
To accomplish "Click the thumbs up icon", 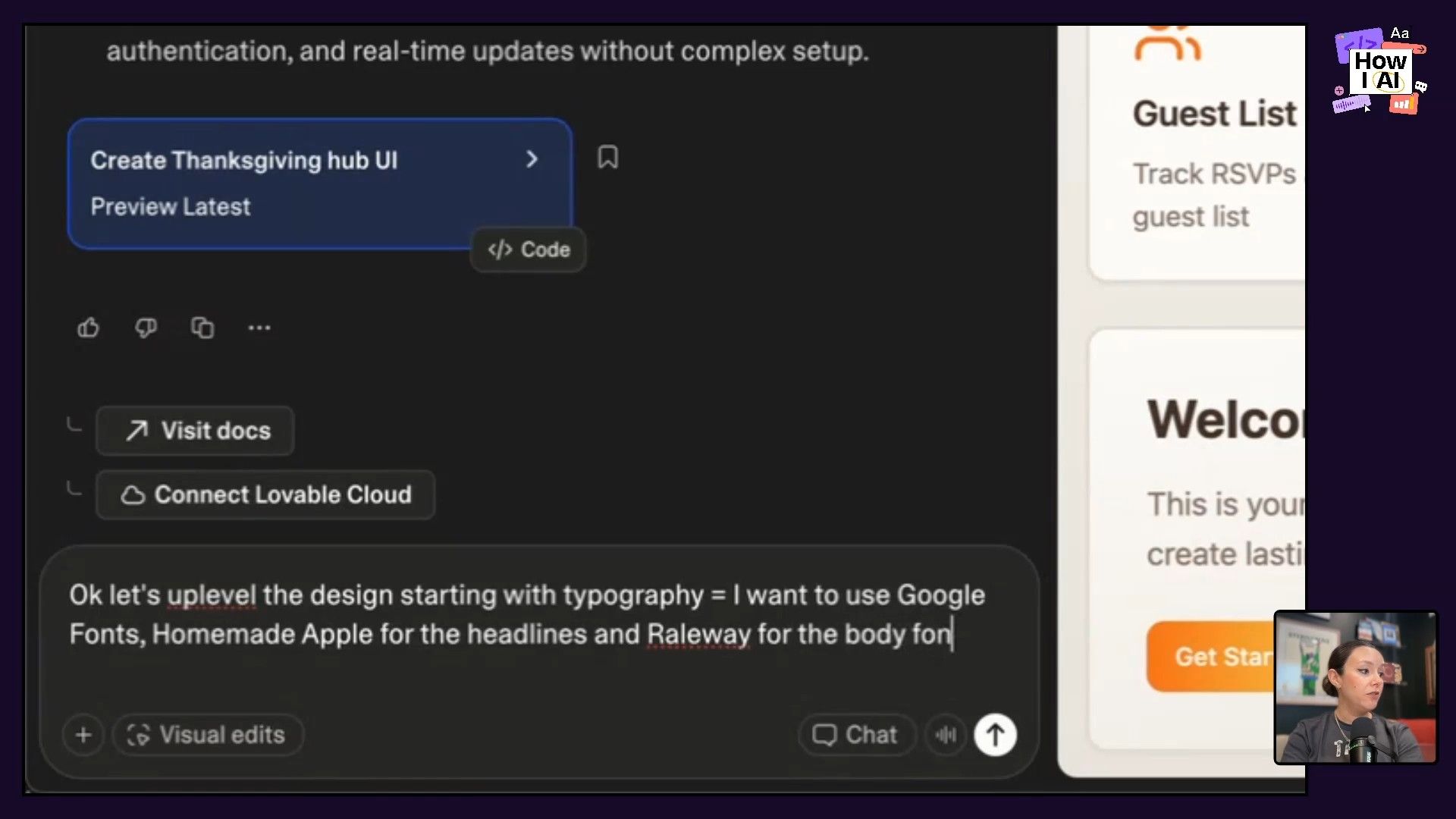I will (x=88, y=328).
